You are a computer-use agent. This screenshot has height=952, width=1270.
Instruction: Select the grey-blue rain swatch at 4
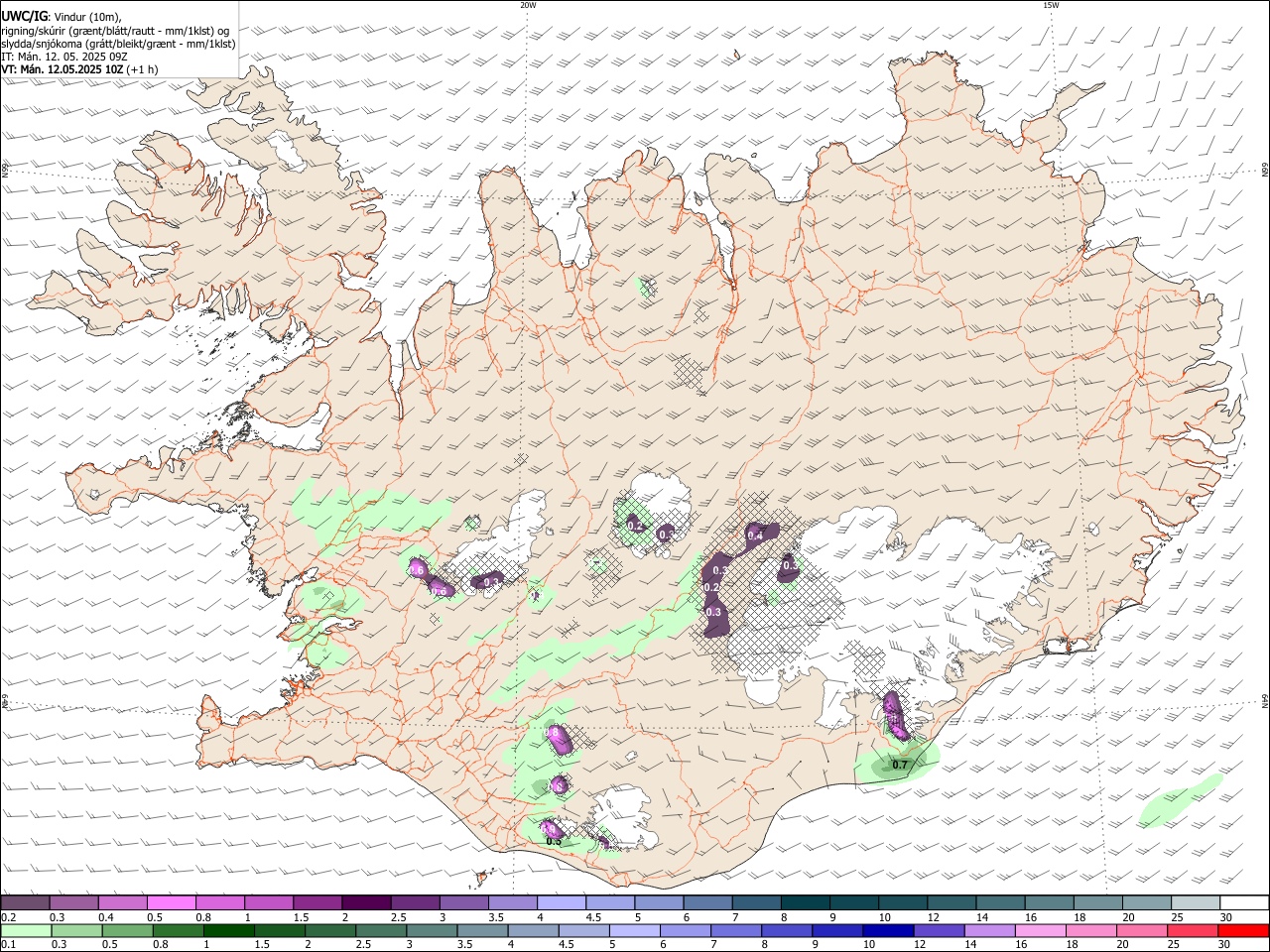tap(533, 930)
